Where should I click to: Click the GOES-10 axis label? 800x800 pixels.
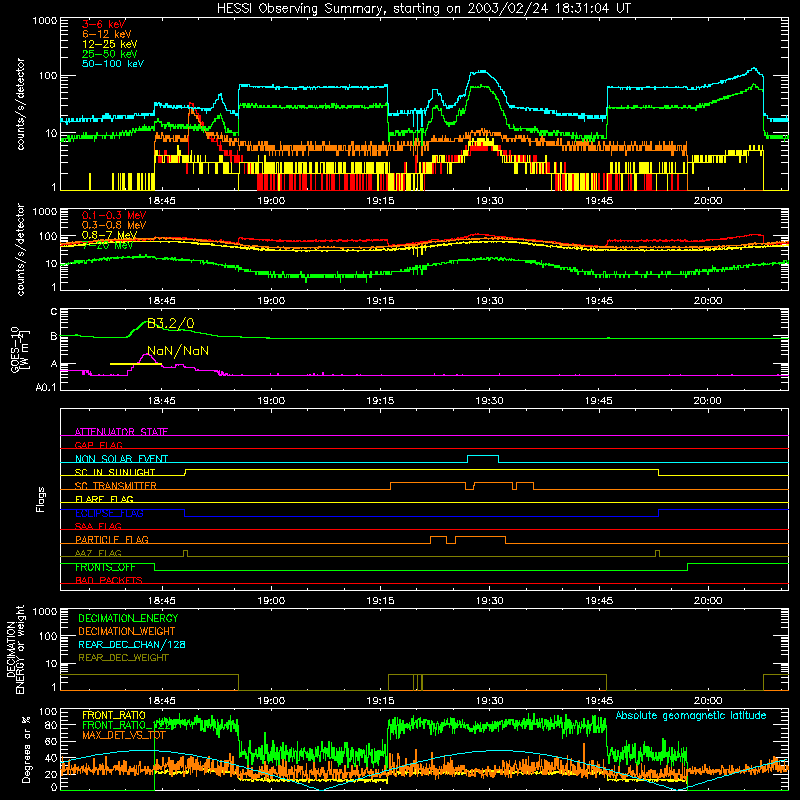click(x=20, y=349)
